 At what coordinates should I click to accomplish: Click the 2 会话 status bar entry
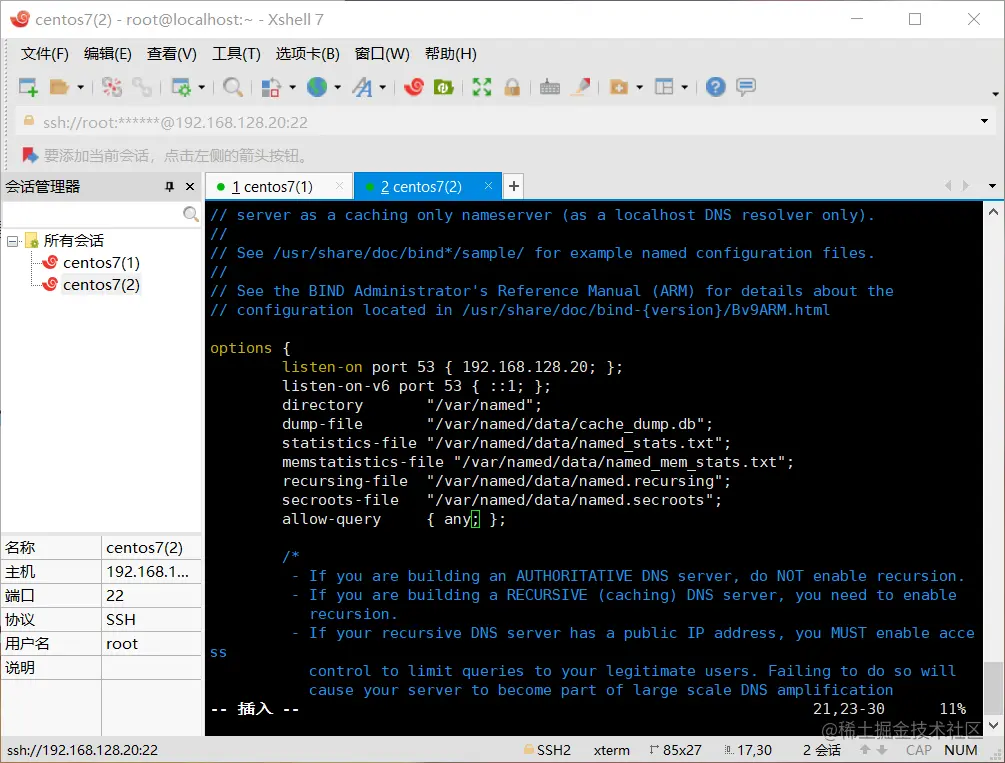(x=822, y=750)
